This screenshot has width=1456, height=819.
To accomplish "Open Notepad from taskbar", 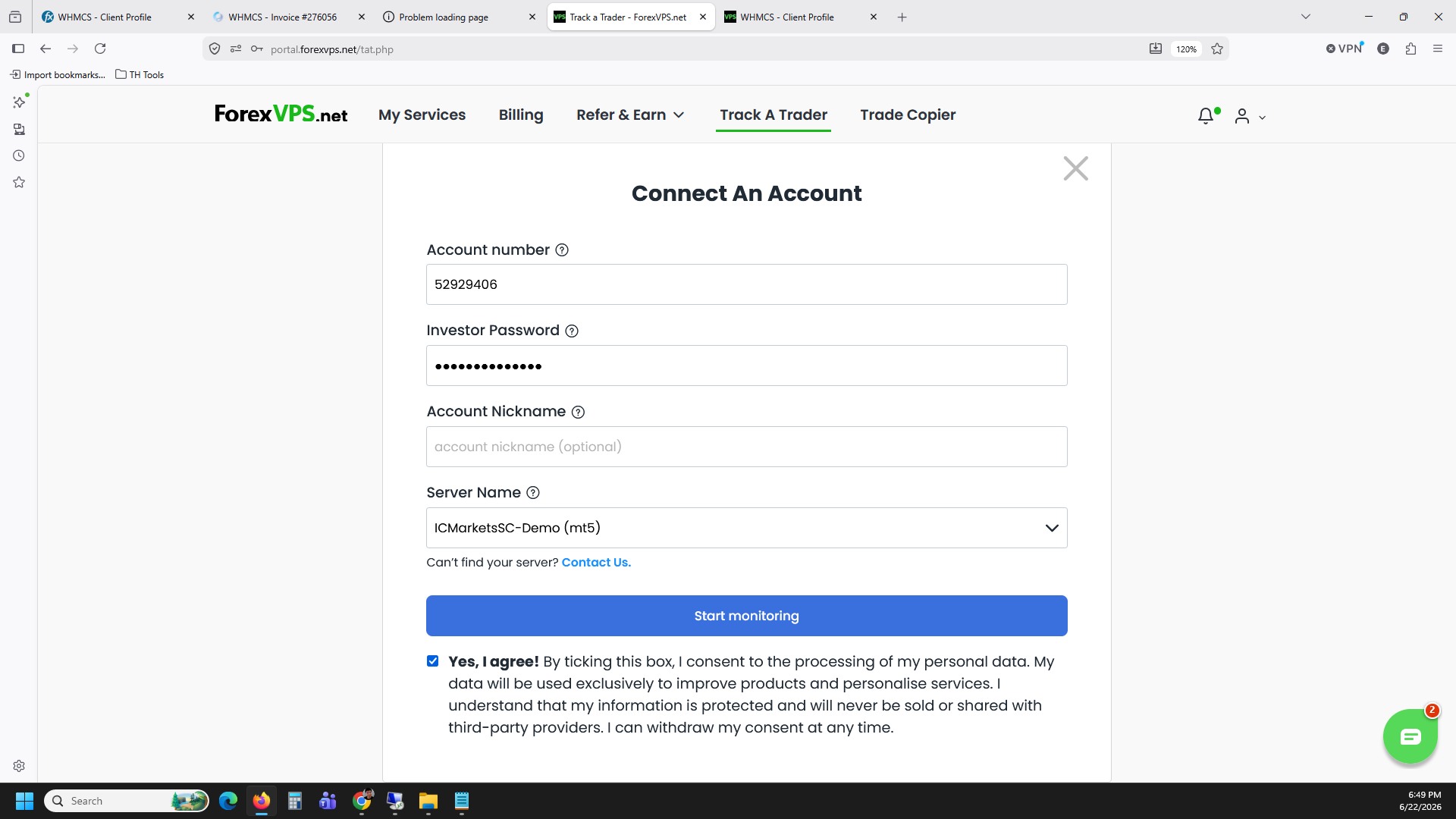I will click(x=461, y=801).
